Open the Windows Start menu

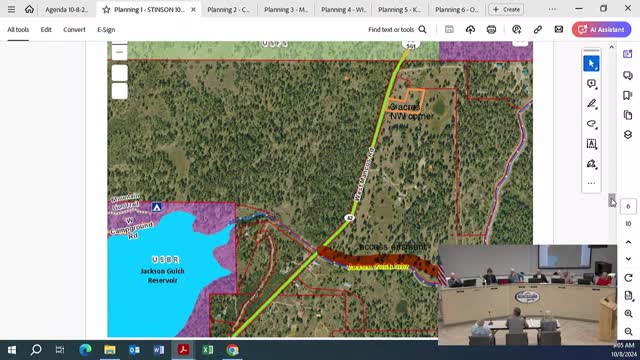click(12, 350)
